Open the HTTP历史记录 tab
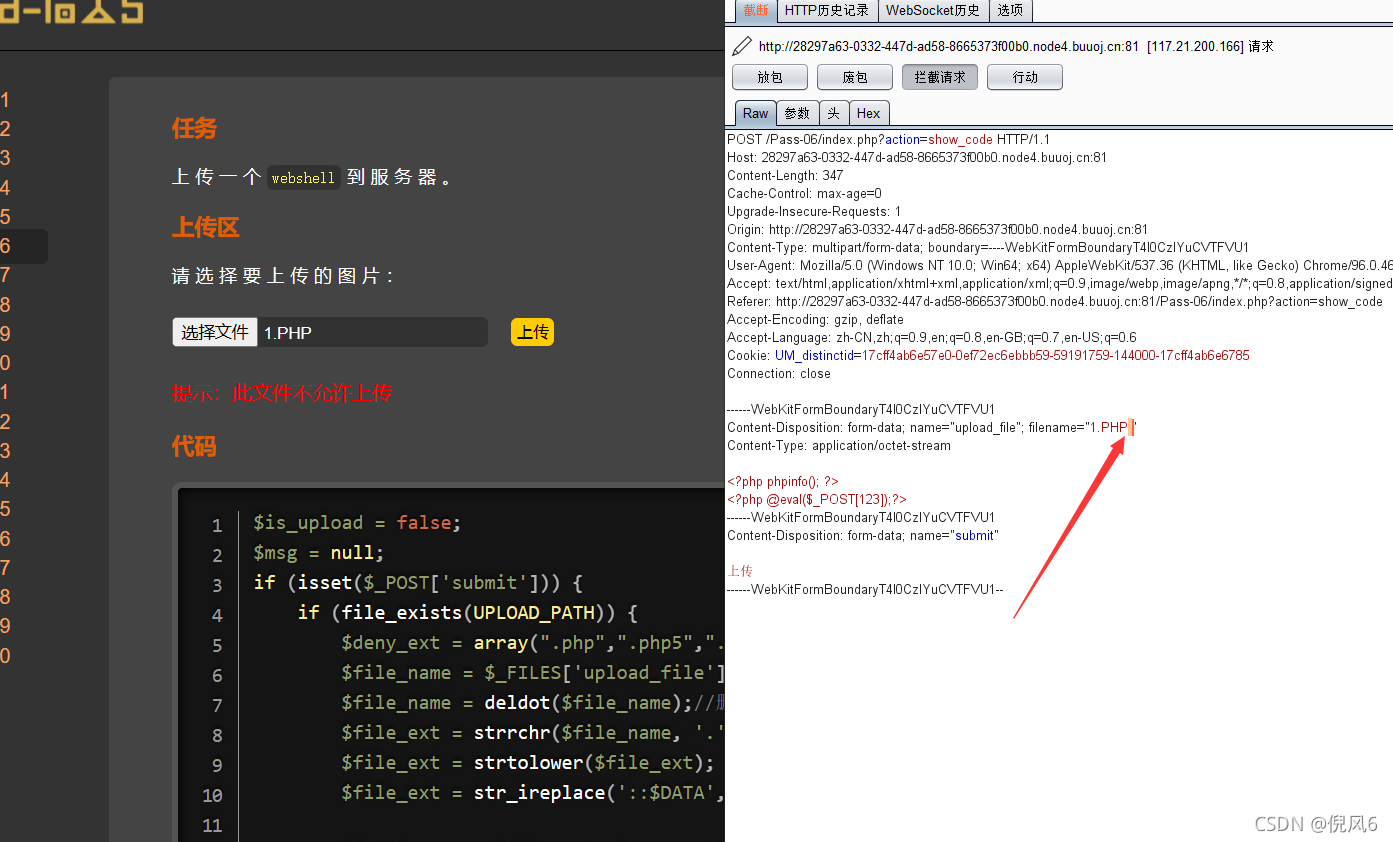The height and width of the screenshot is (842, 1393). pos(827,10)
